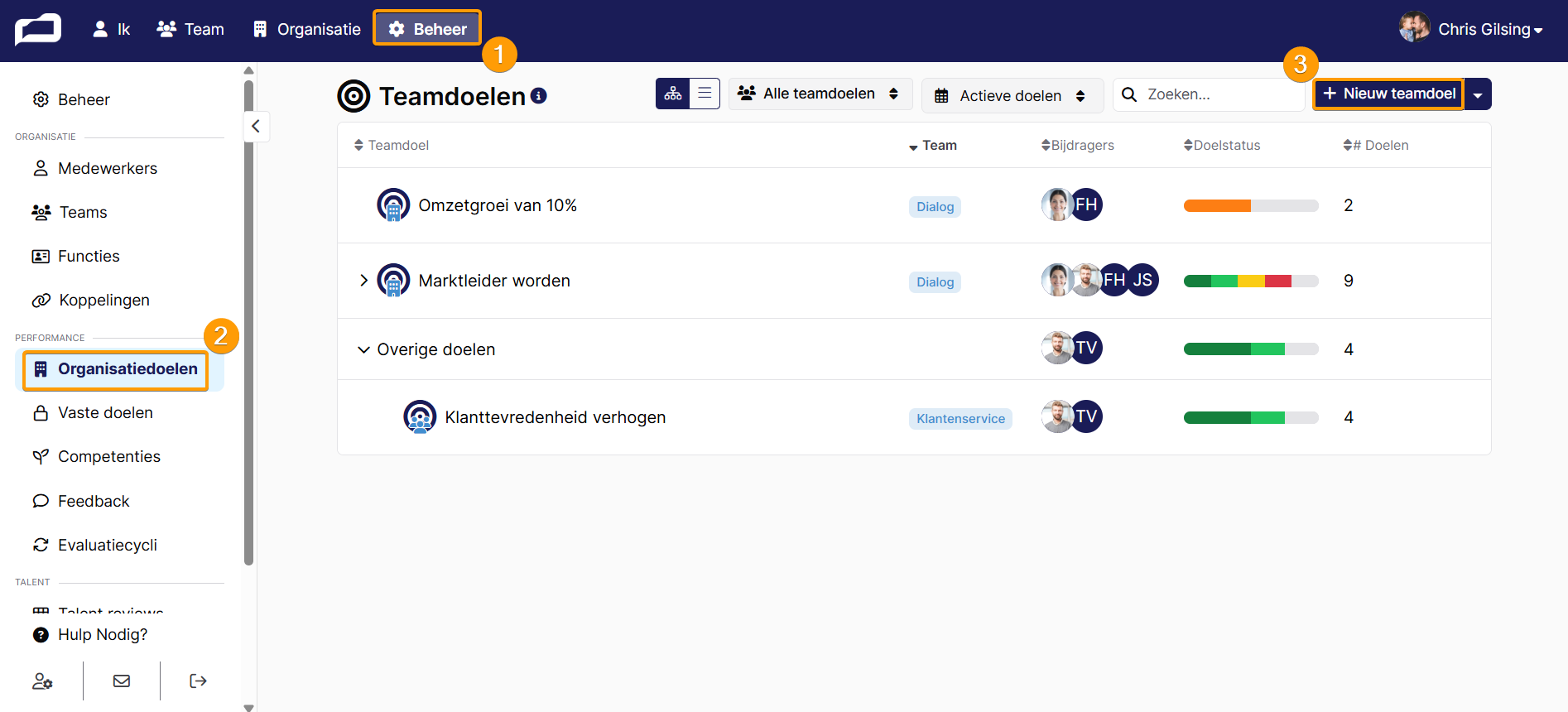The height and width of the screenshot is (712, 1568).
Task: Click the Dialog tag on Omzetgroei row
Action: pyautogui.click(x=936, y=207)
